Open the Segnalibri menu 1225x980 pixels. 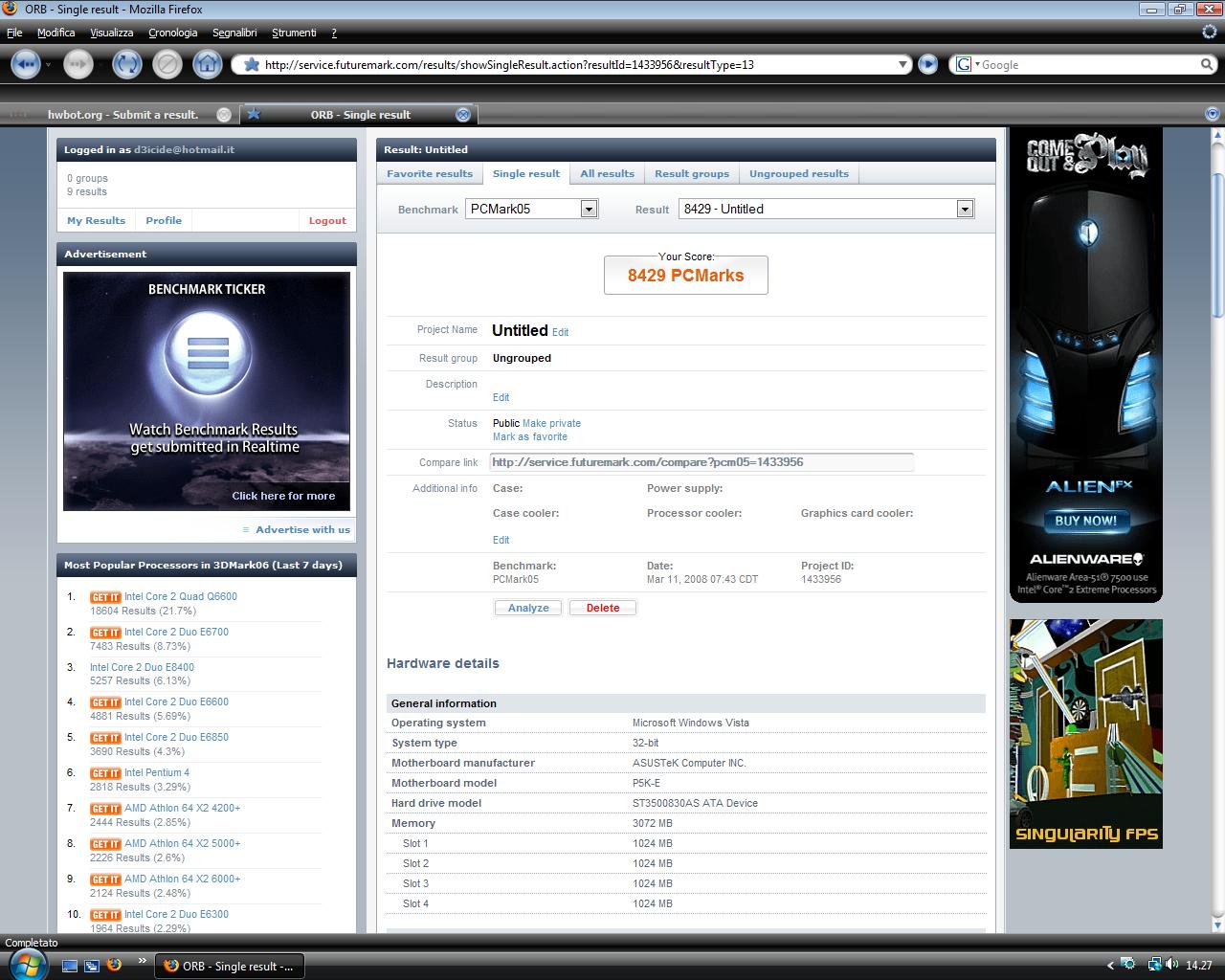[234, 33]
